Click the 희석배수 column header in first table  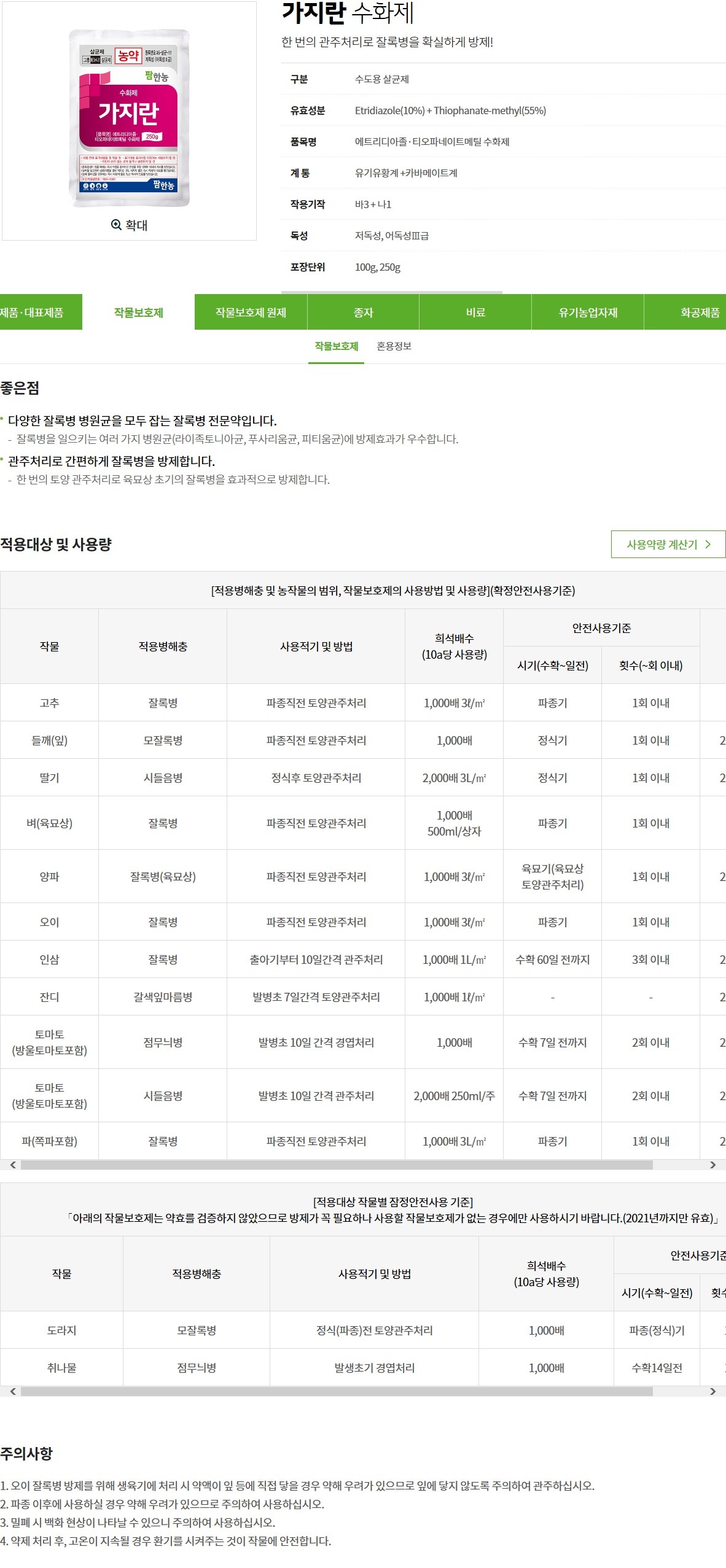pyautogui.click(x=454, y=646)
